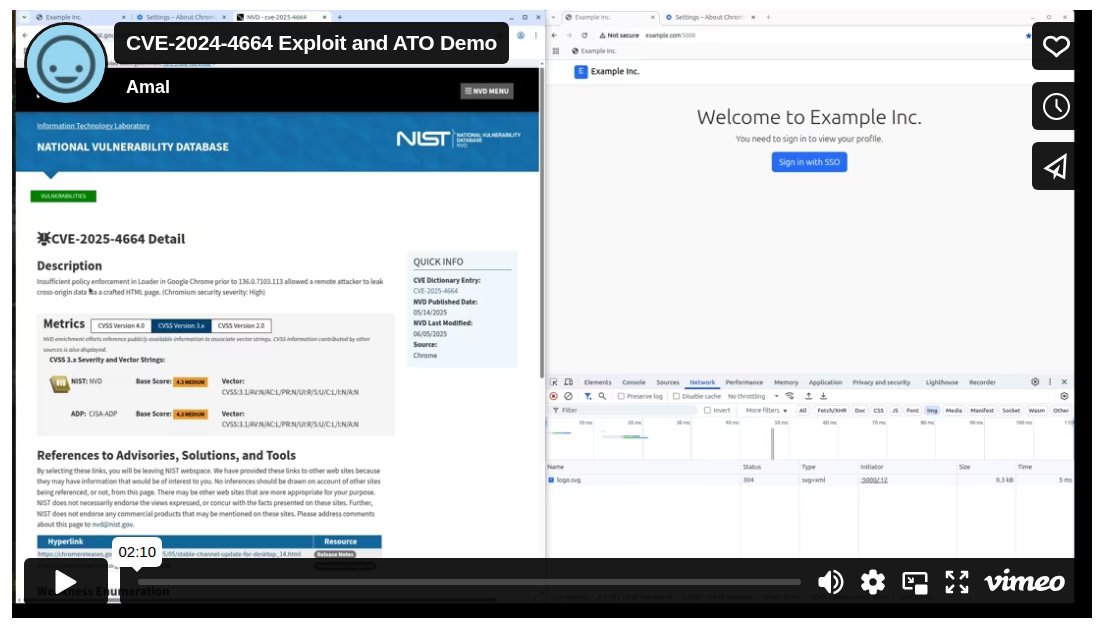Enable the Preserve log checkbox

(621, 396)
